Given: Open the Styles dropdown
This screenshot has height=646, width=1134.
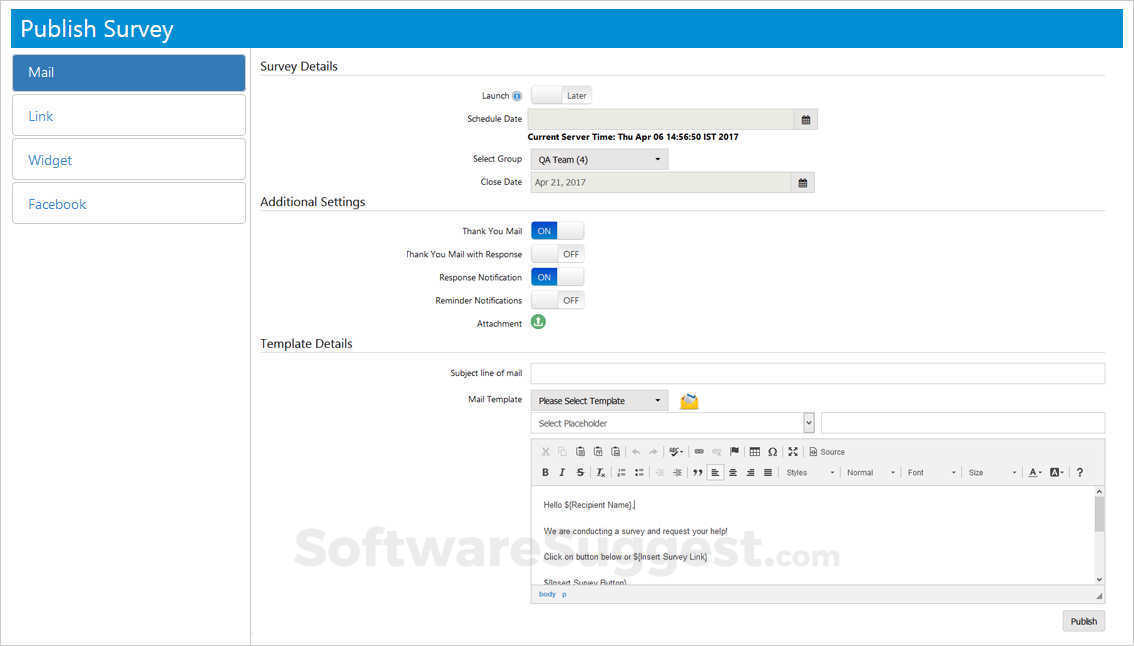Looking at the screenshot, I should click(810, 472).
